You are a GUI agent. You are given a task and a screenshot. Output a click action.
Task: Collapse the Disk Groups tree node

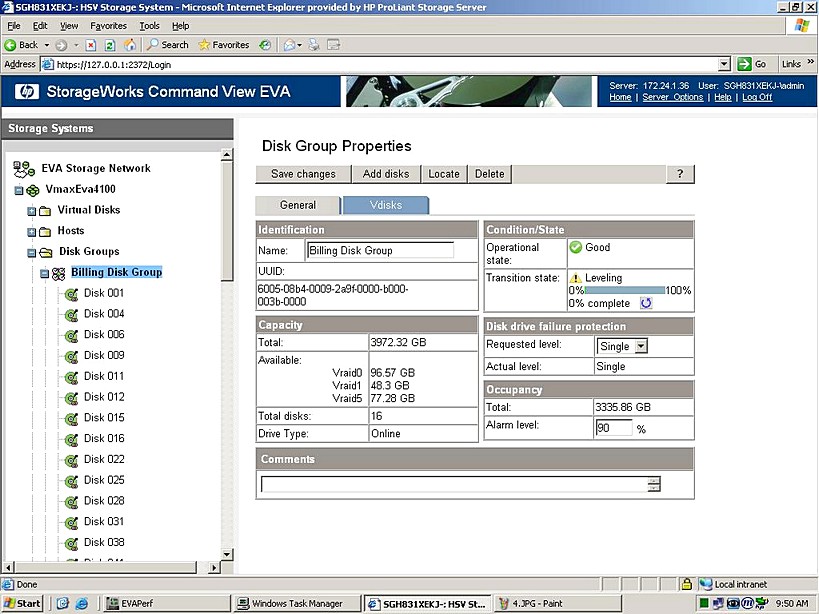(x=31, y=253)
